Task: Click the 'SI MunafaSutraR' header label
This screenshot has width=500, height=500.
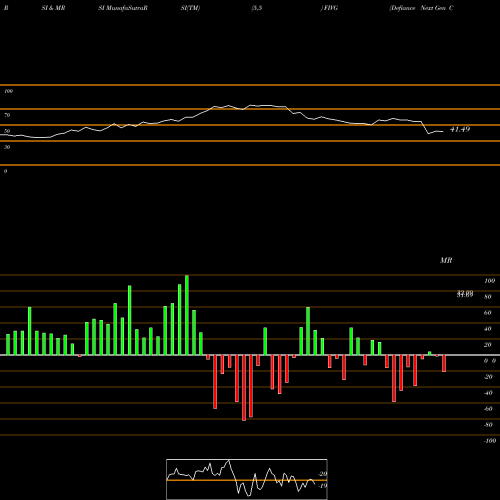Action: (x=123, y=8)
